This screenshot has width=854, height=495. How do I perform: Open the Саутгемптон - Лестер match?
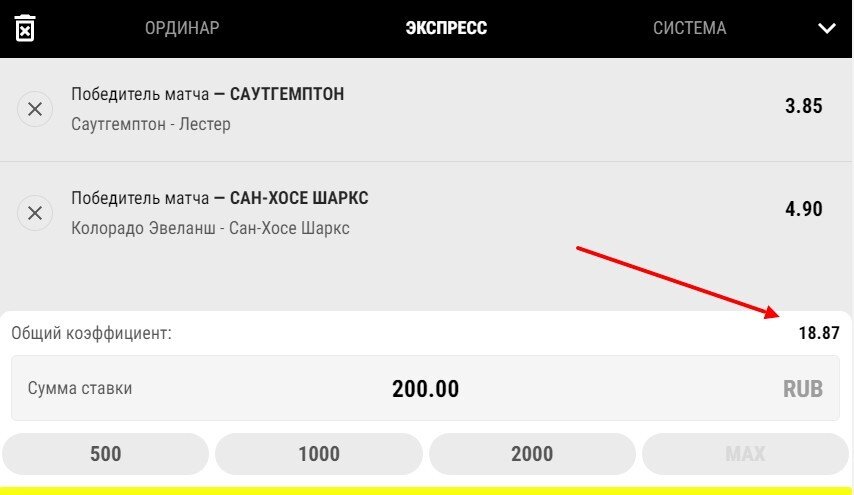[151, 124]
